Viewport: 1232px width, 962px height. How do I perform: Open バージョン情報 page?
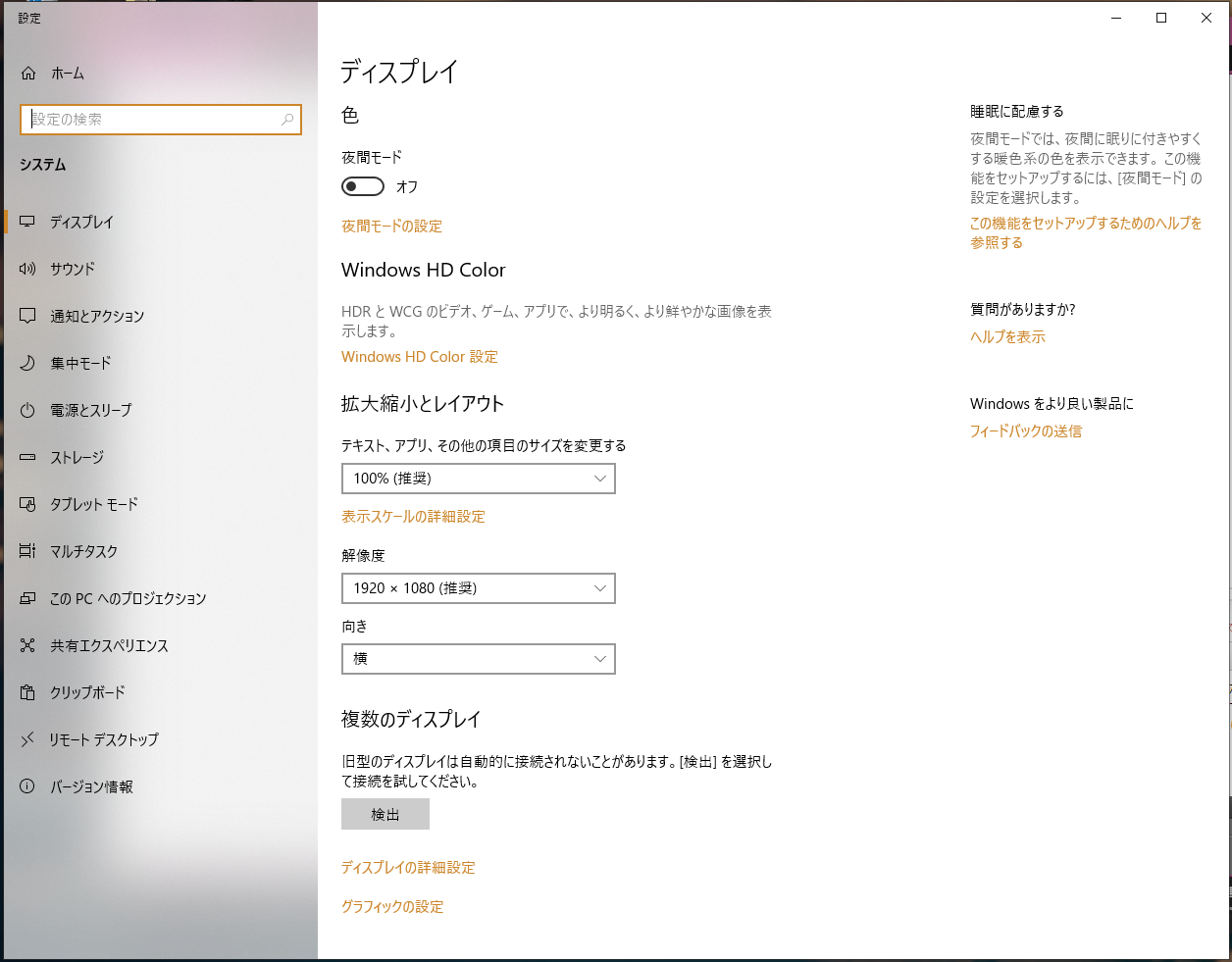tap(159, 786)
